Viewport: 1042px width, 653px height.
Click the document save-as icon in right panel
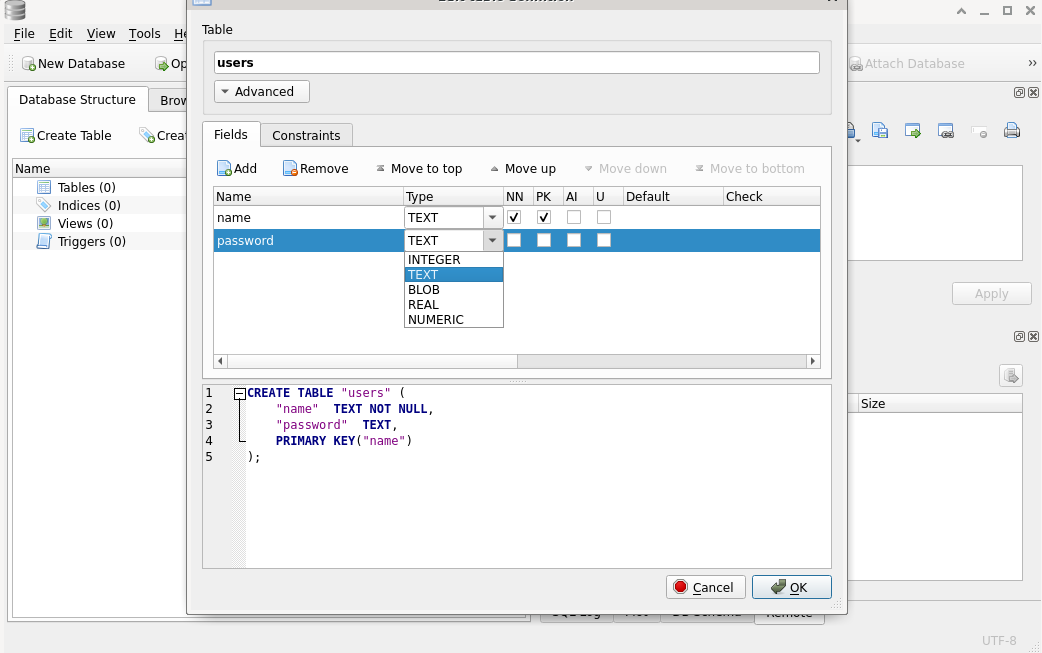pos(879,130)
